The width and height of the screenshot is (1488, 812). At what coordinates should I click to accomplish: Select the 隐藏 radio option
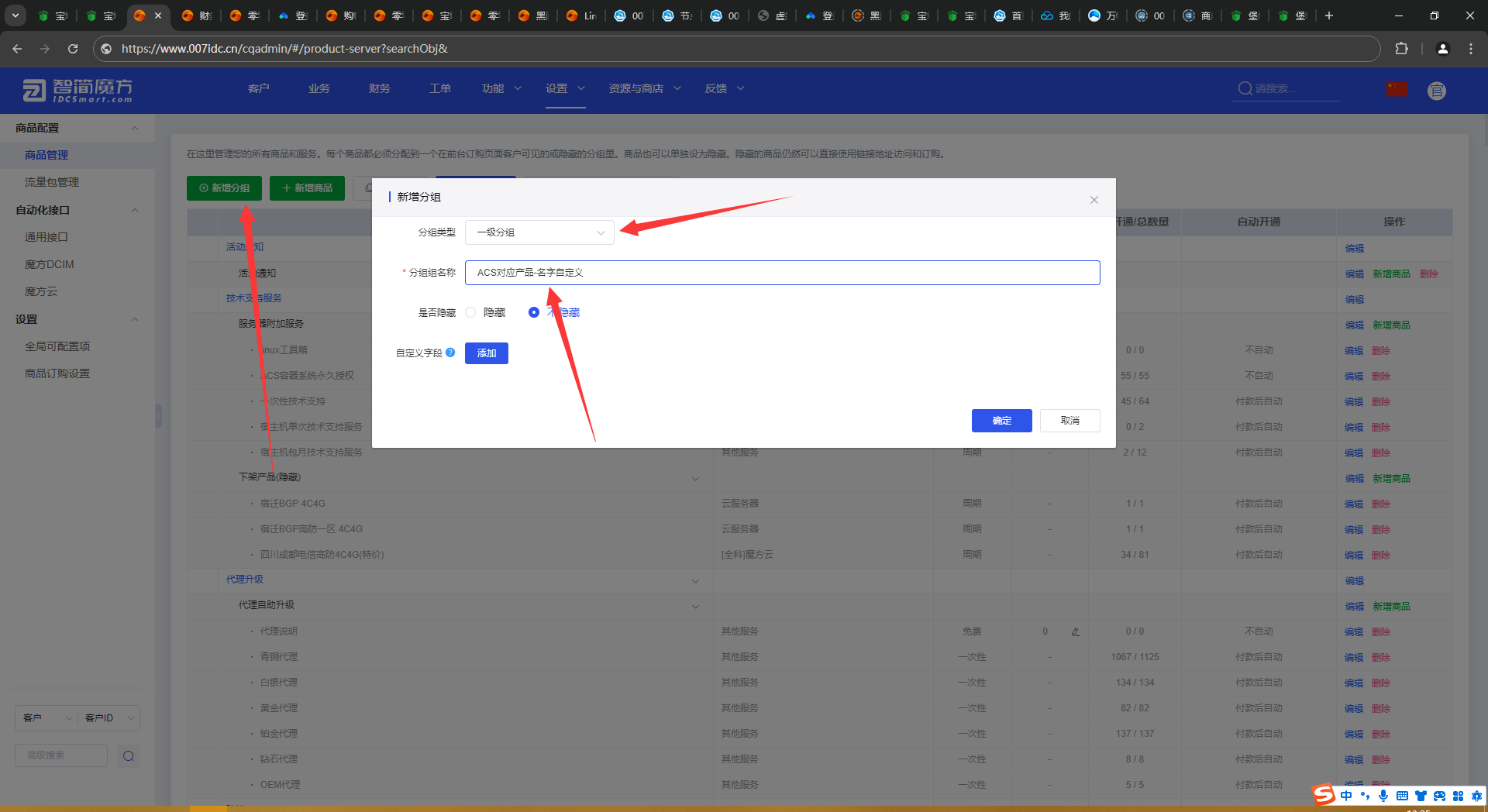[470, 312]
